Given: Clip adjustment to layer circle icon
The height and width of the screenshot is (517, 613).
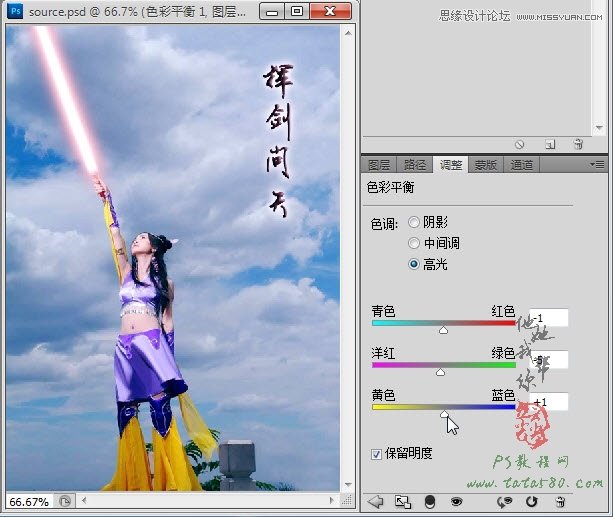Looking at the screenshot, I should 430,502.
